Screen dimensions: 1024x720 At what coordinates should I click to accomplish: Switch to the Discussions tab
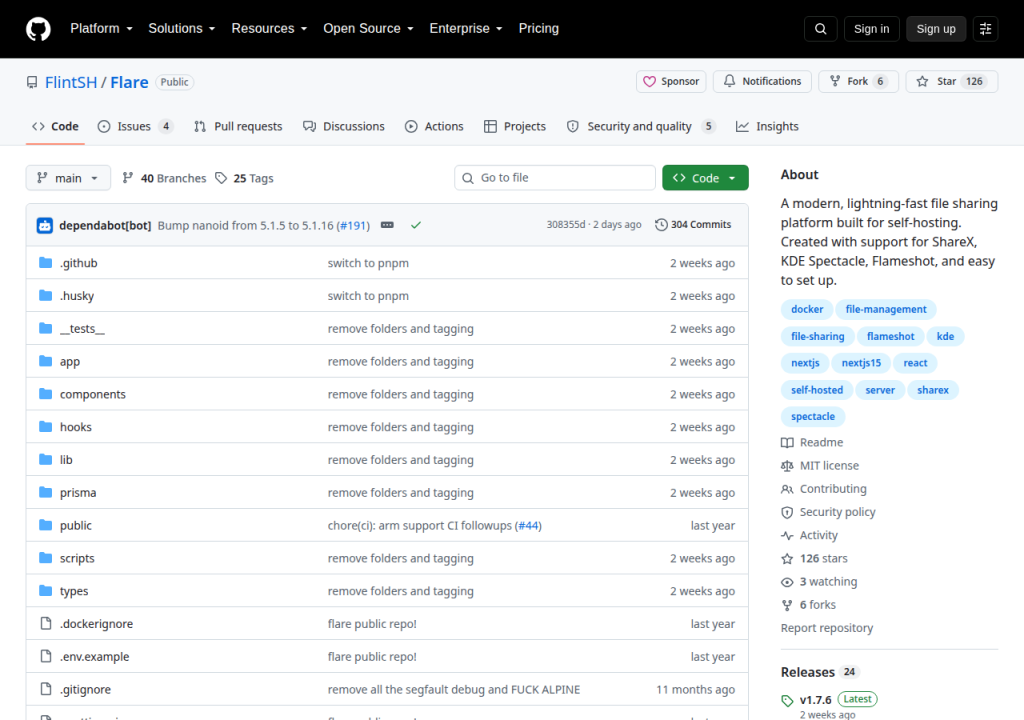344,126
